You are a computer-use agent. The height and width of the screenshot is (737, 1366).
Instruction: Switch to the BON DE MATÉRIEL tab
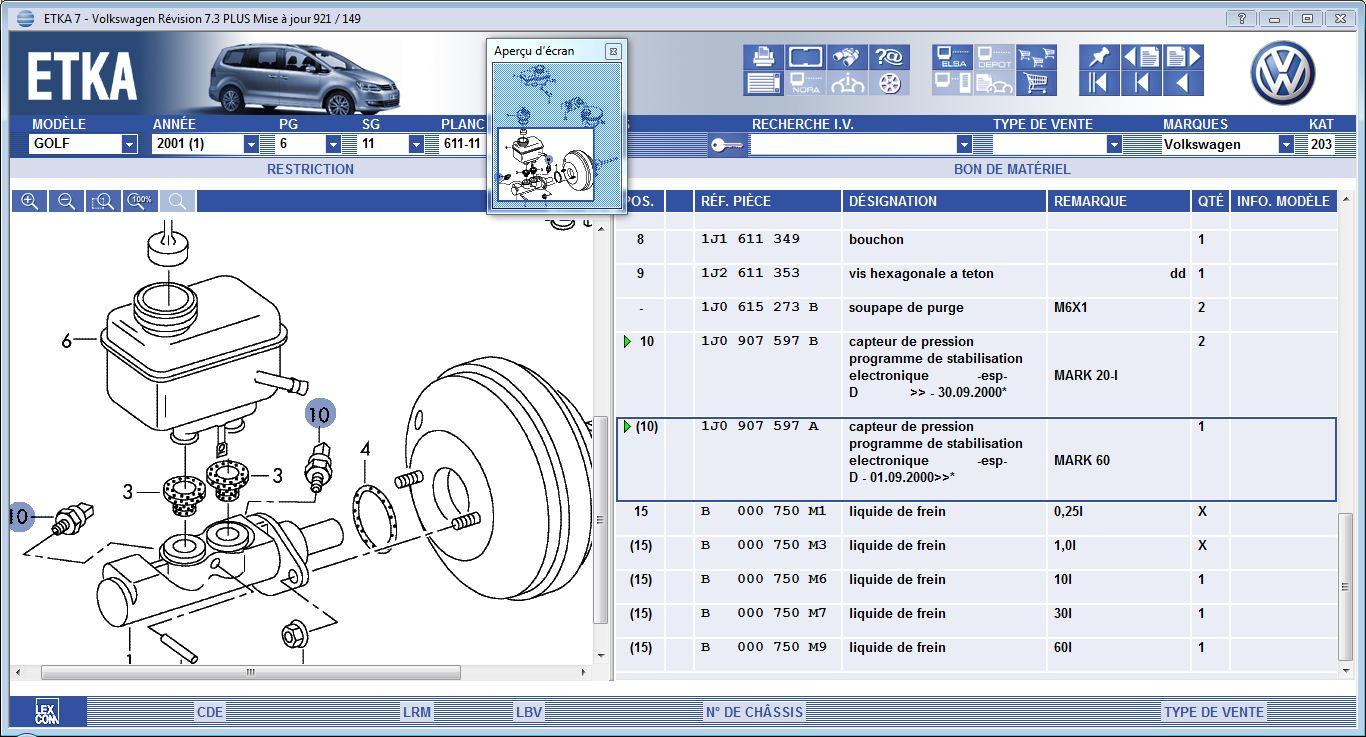[x=1011, y=169]
